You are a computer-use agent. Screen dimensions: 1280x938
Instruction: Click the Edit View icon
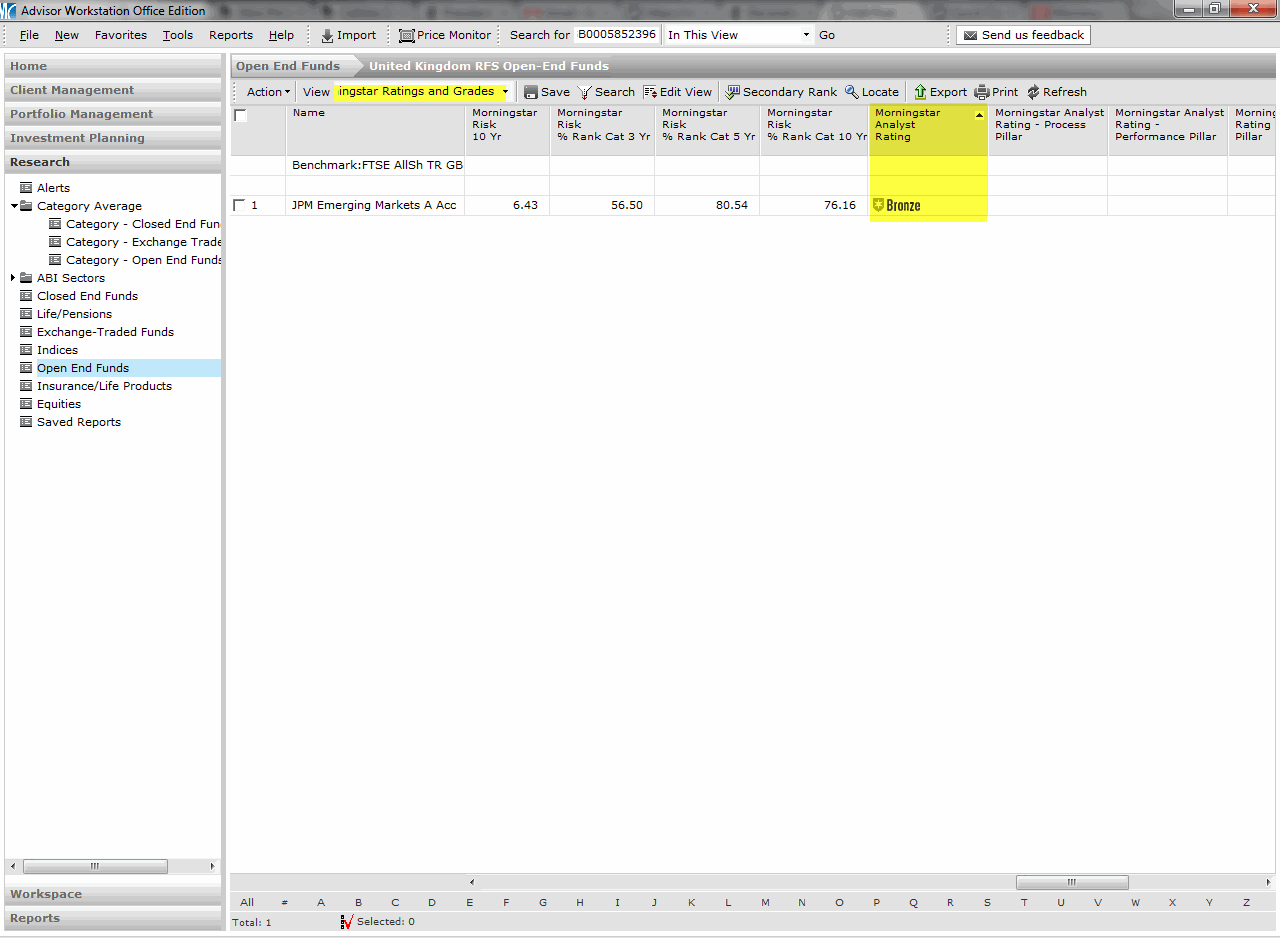point(650,92)
